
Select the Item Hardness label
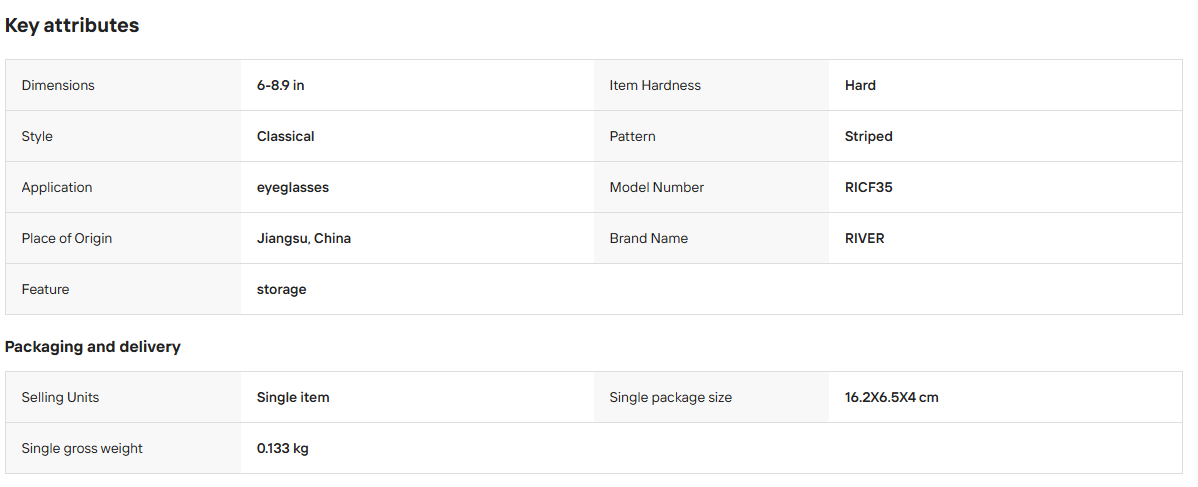click(655, 85)
